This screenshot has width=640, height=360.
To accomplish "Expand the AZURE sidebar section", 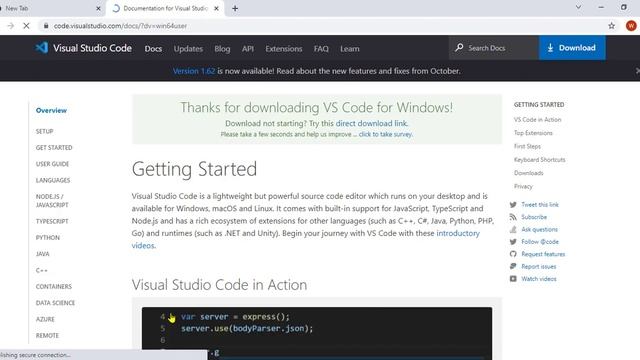I will [x=45, y=319].
